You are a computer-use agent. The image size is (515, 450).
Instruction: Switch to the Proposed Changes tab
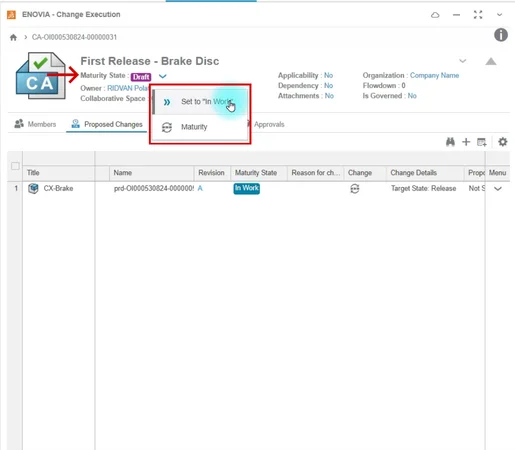pyautogui.click(x=107, y=124)
